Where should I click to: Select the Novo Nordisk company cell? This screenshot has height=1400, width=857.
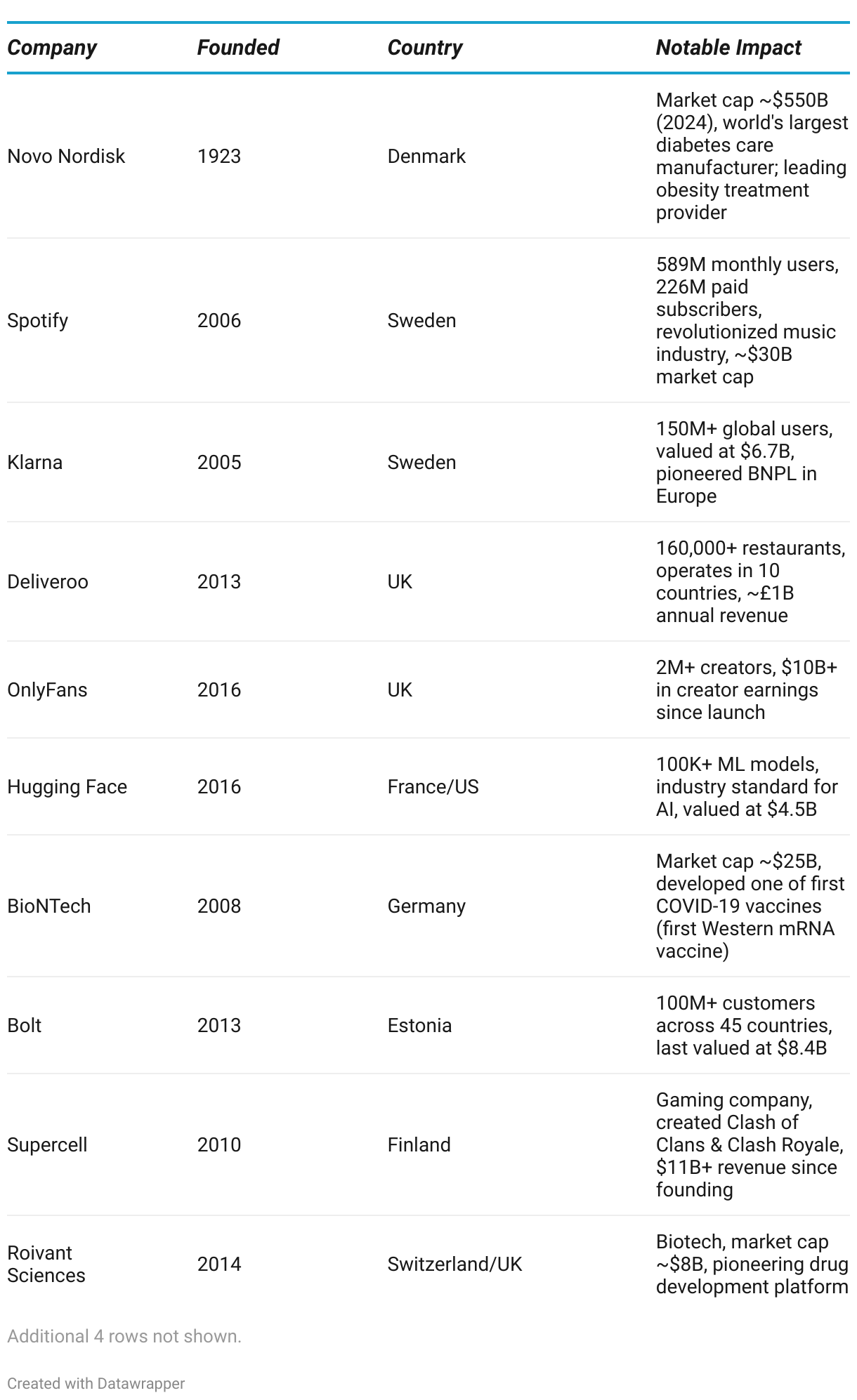(66, 156)
